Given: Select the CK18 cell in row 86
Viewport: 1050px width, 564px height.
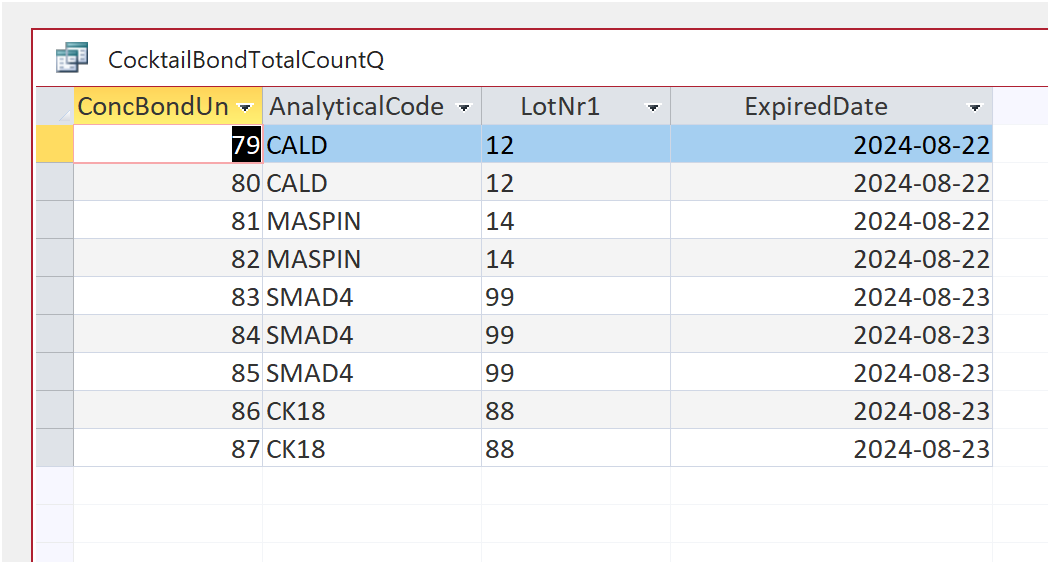Looking at the screenshot, I should (372, 411).
